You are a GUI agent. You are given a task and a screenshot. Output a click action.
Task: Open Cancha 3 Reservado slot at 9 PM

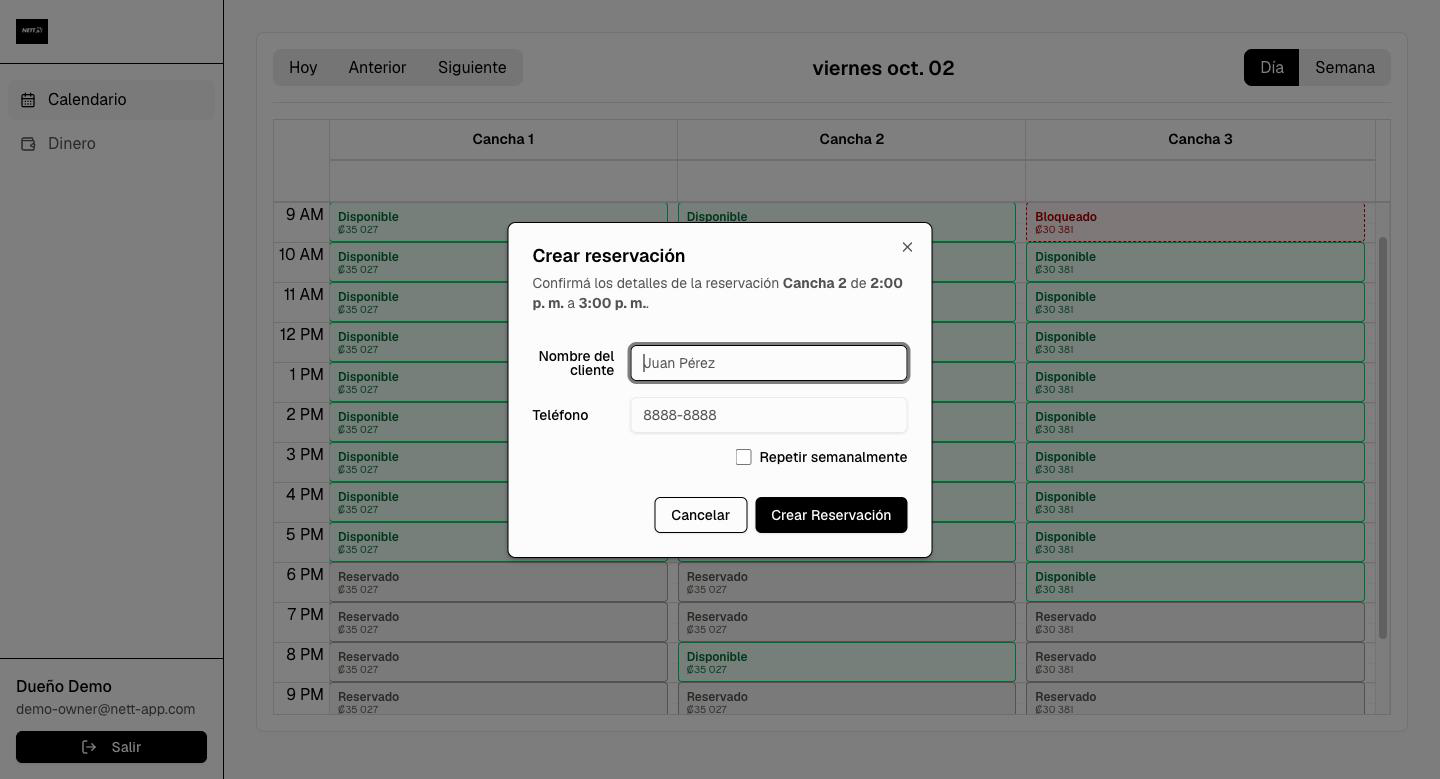tap(1195, 698)
